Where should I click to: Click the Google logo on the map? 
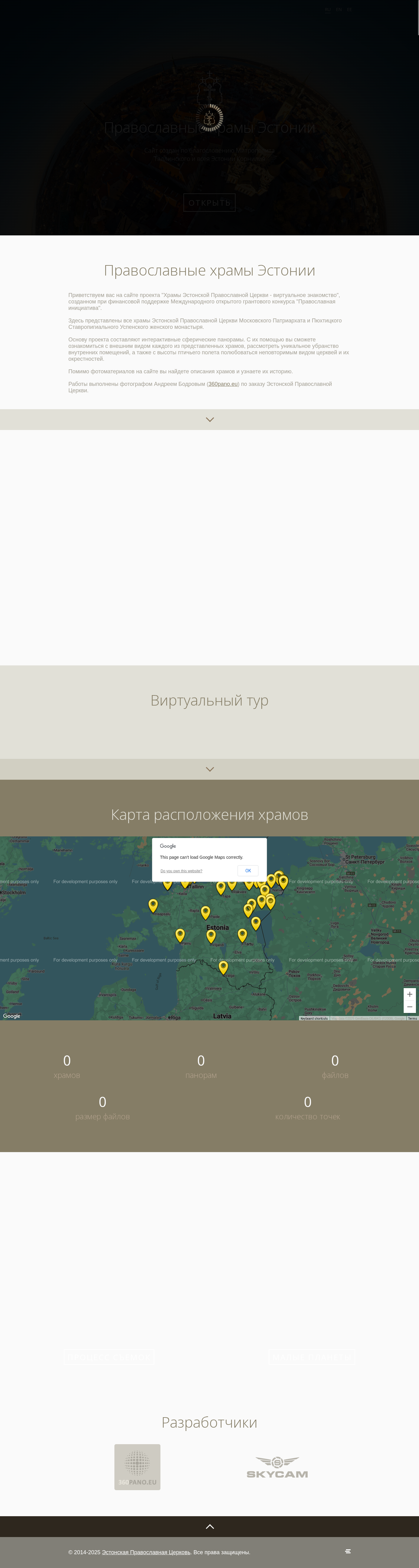point(12,1016)
